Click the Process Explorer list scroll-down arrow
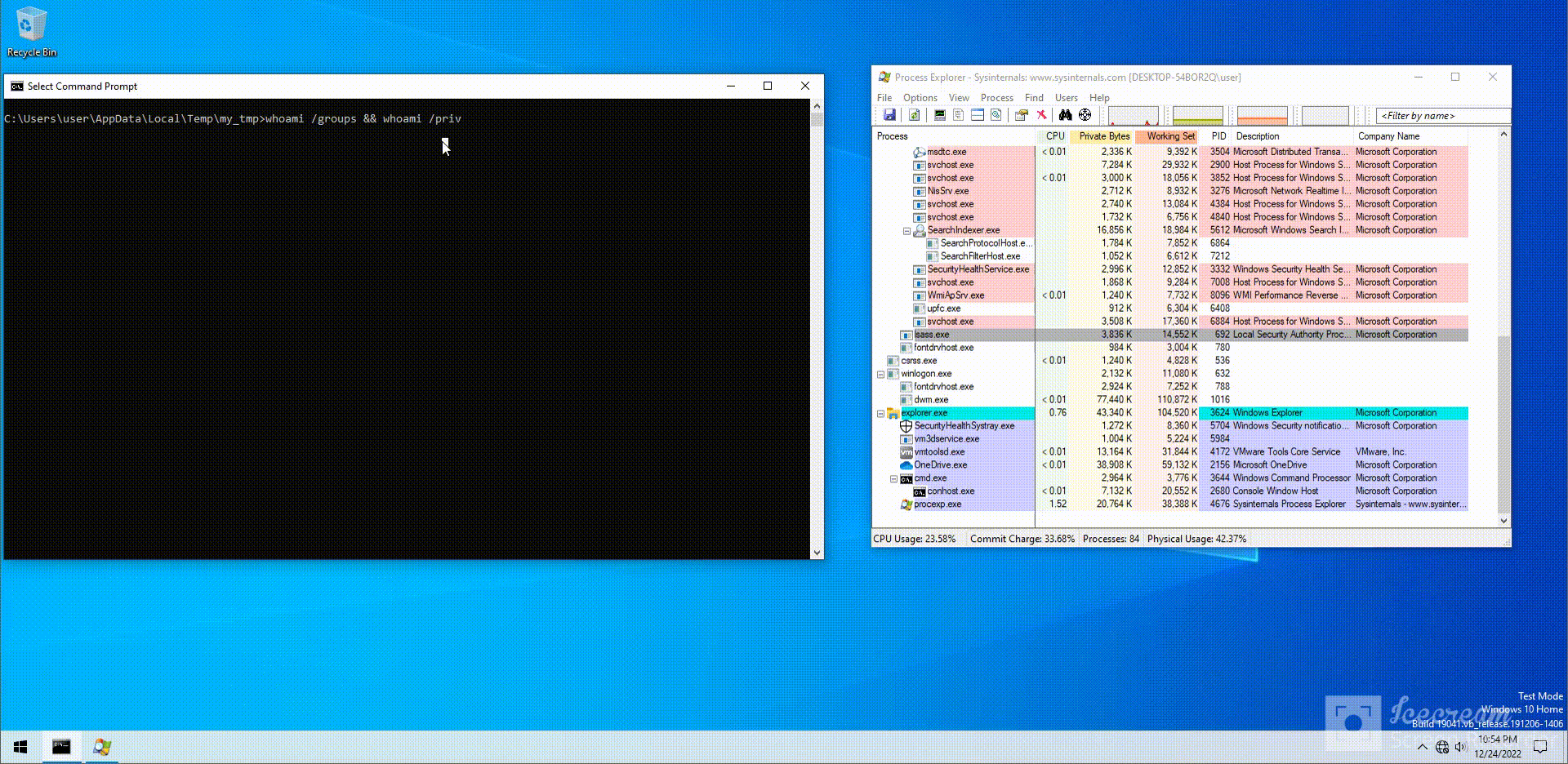 tap(1503, 521)
